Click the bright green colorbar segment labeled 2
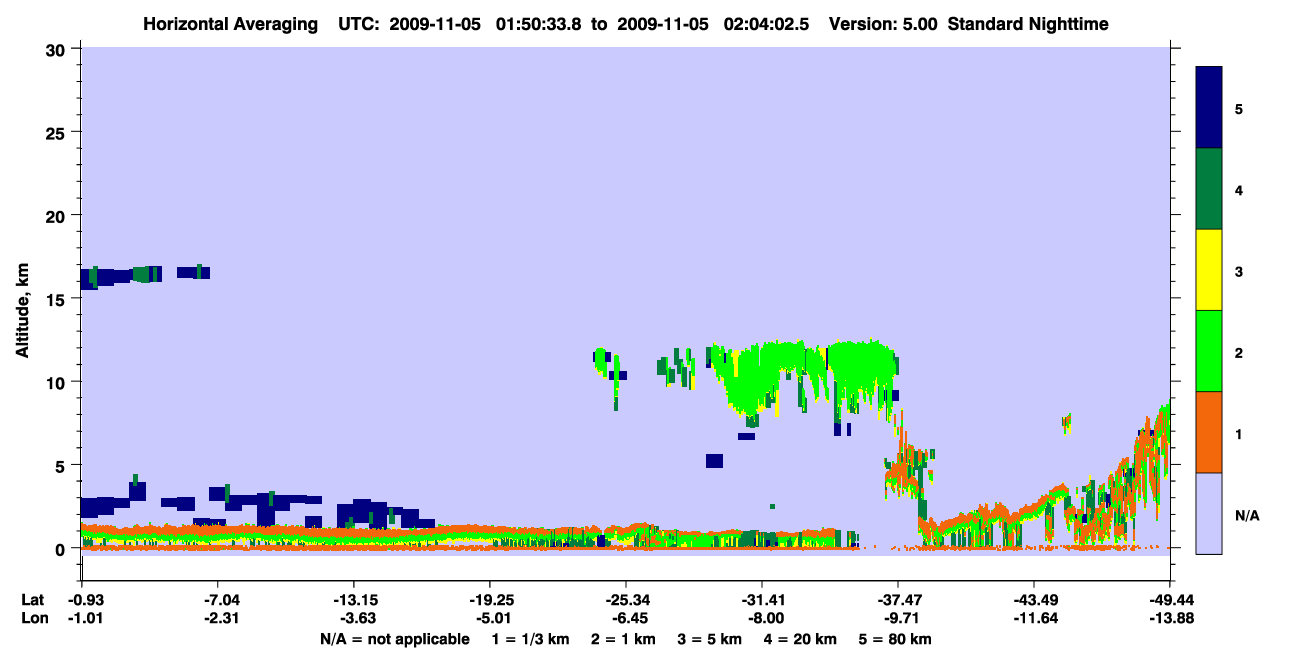This screenshot has height=667, width=1300. tap(1209, 351)
